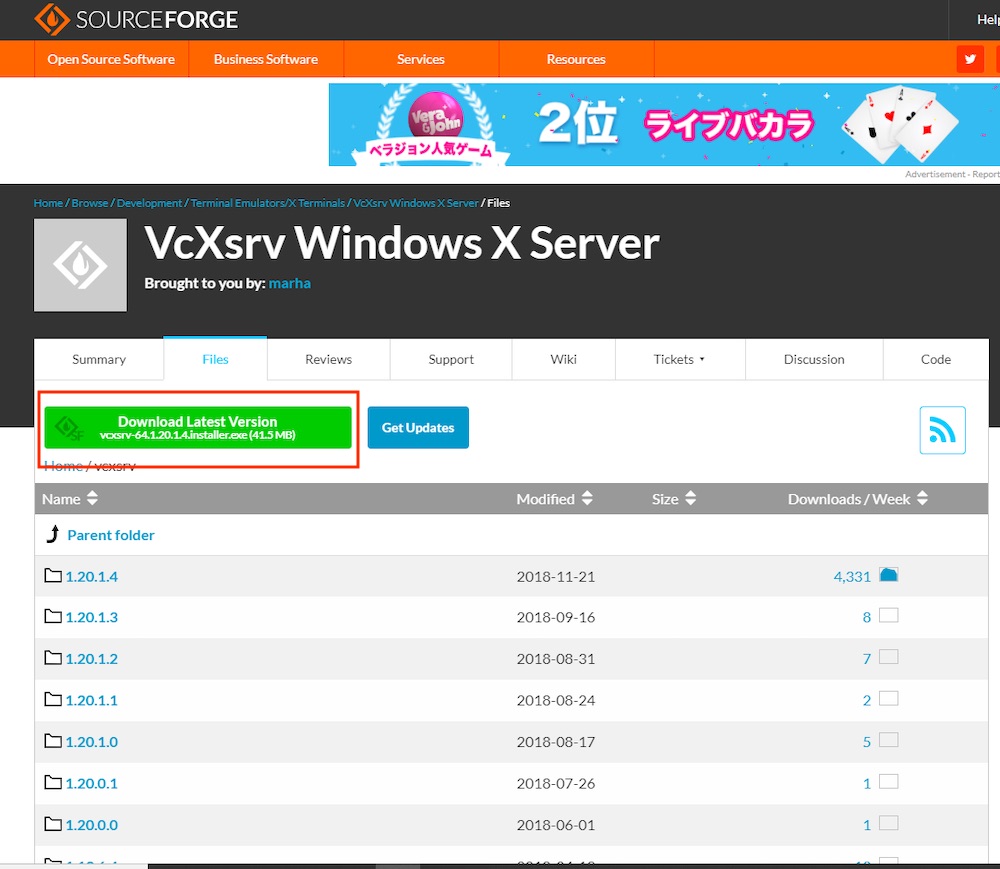Click downloads chart icon for 1.20.1.0

point(888,740)
